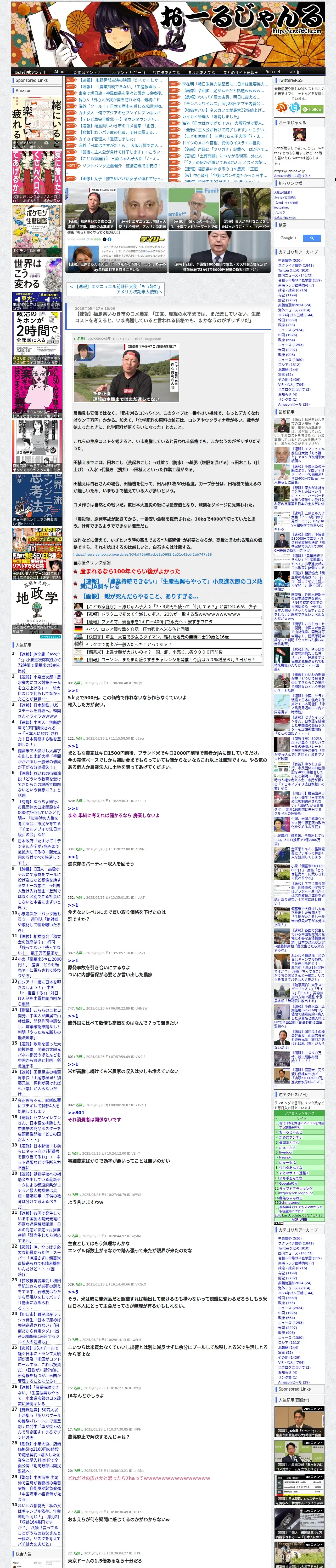
Task: Click the article title 福島県いわき市のコメ農家
Action: pos(168,318)
